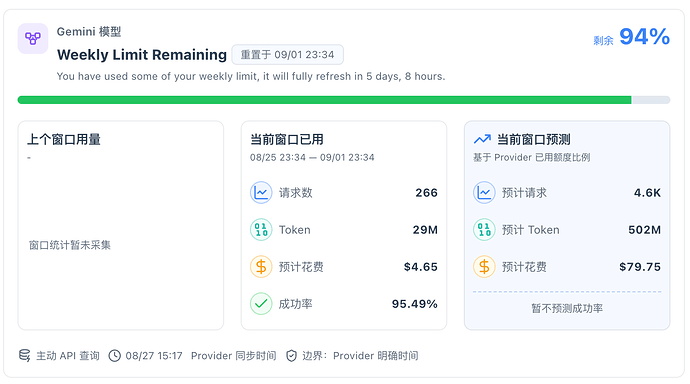Click the 95.49% success rate value
Screen dimensions: 690x384
(x=415, y=304)
